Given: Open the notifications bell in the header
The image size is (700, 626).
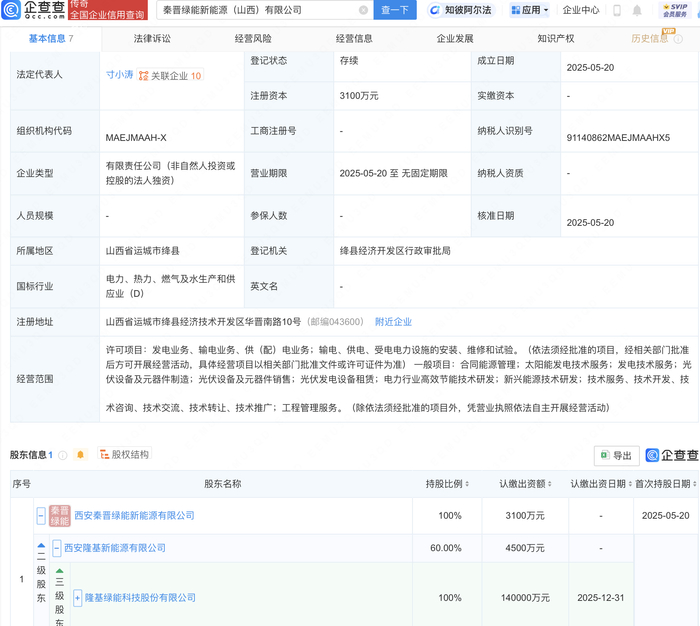Looking at the screenshot, I should 637,10.
